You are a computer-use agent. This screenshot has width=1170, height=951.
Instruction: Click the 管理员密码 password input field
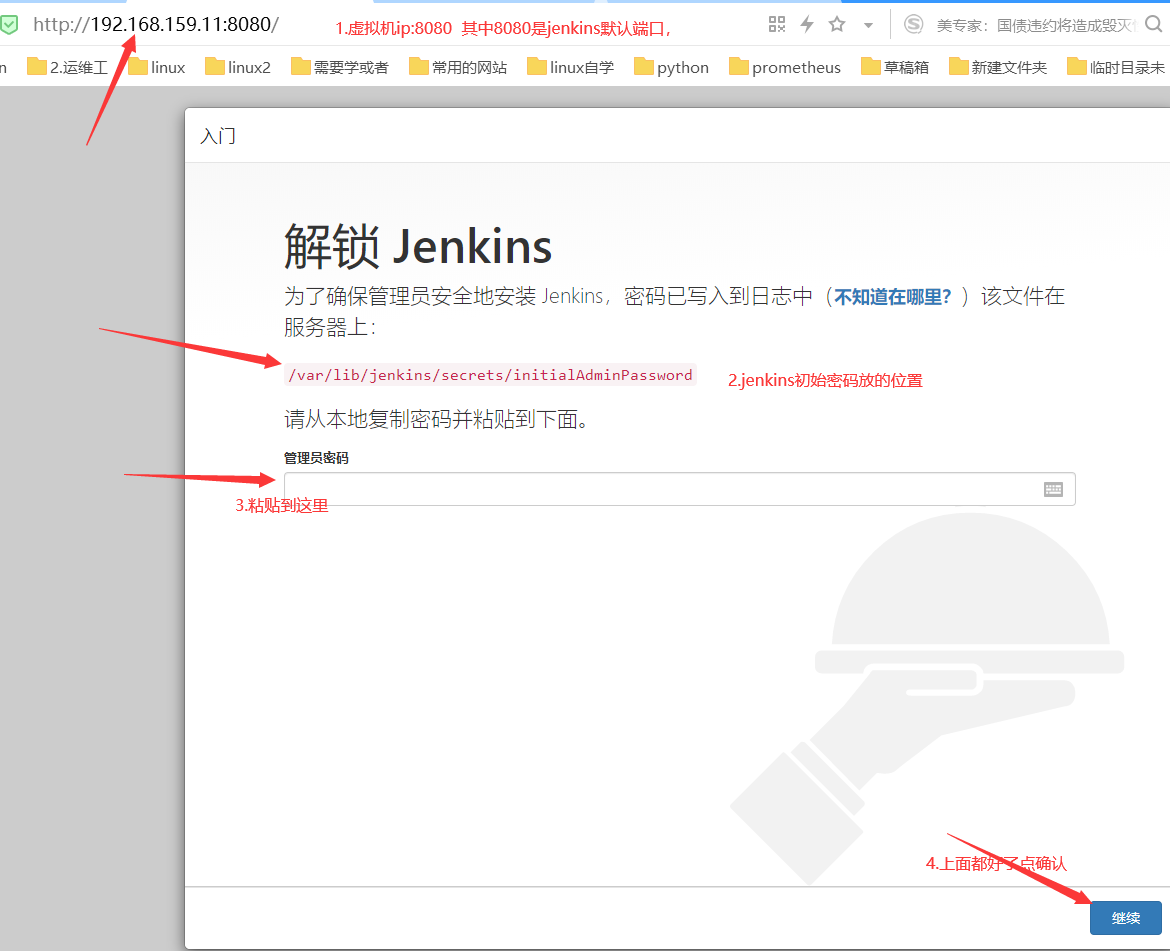[x=679, y=489]
